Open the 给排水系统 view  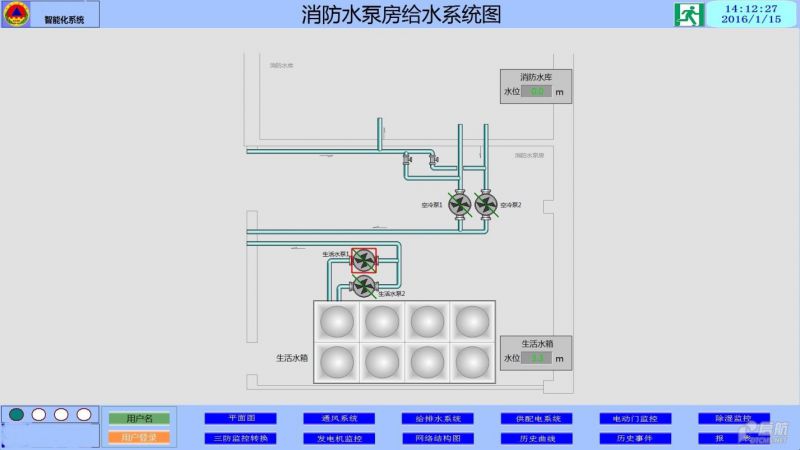point(437,418)
